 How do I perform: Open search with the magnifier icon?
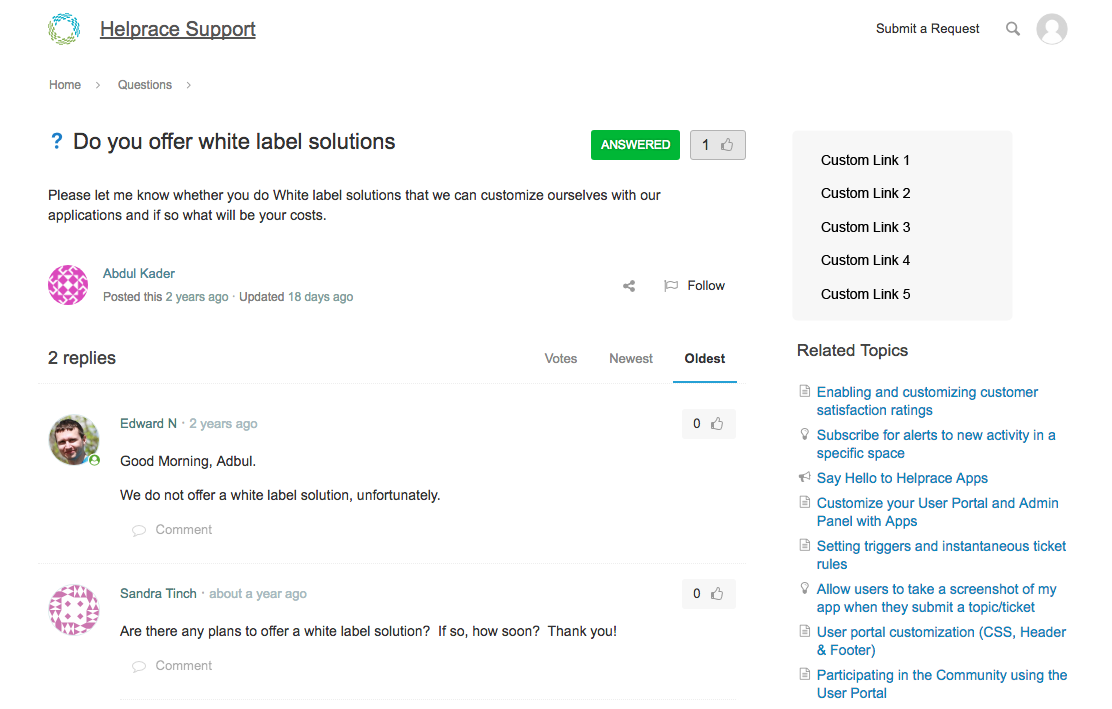pyautogui.click(x=1013, y=29)
